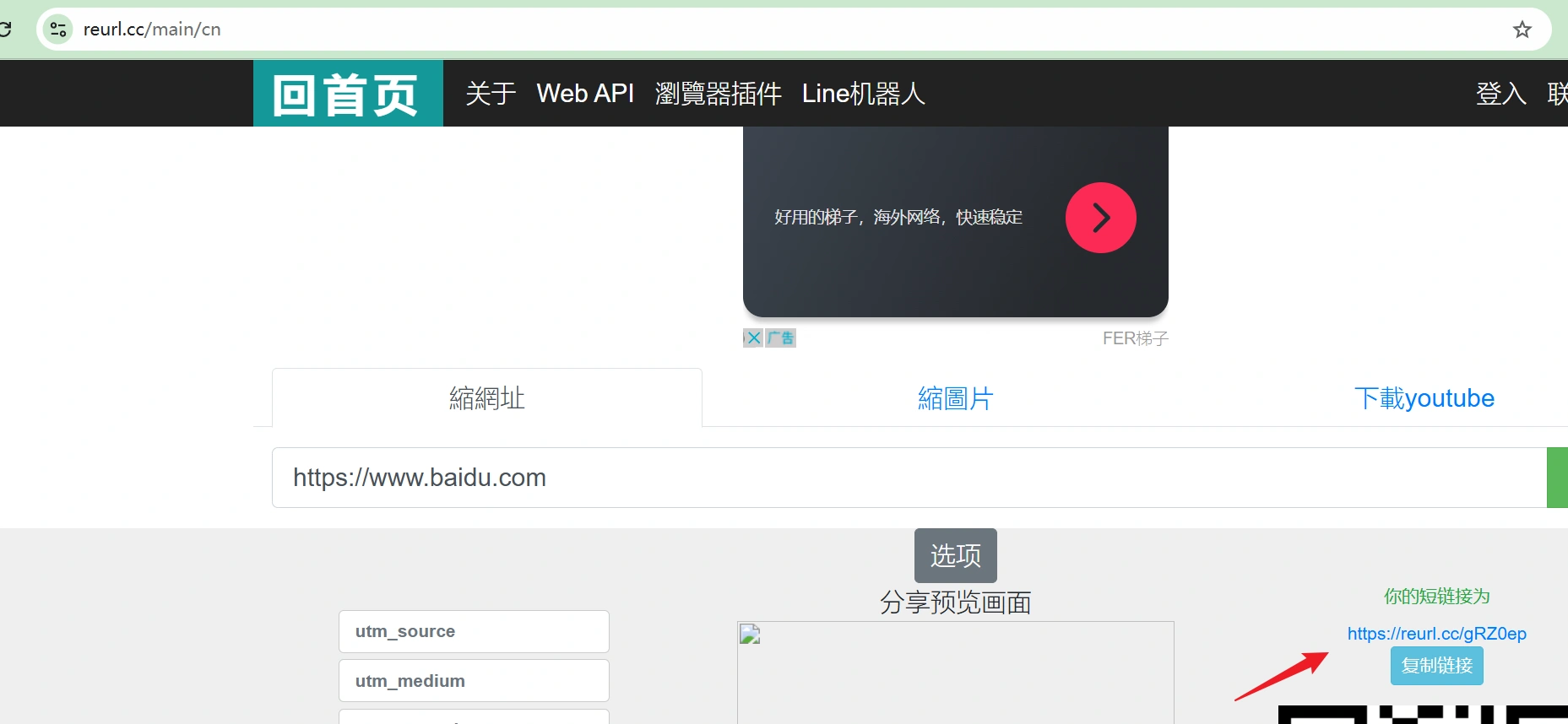Click the utm_source input field
This screenshot has height=724, width=1568.
point(474,631)
